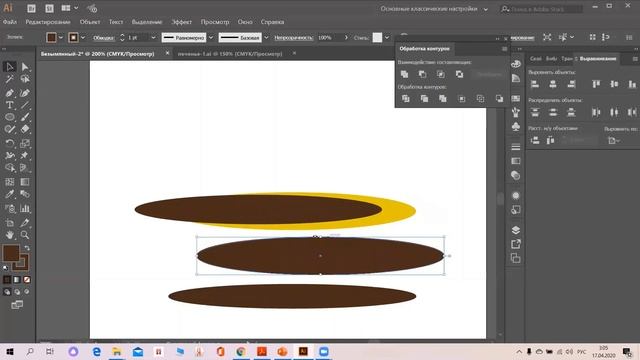Apply Divide pathfinder operation
640x360 pixels.
click(x=405, y=99)
